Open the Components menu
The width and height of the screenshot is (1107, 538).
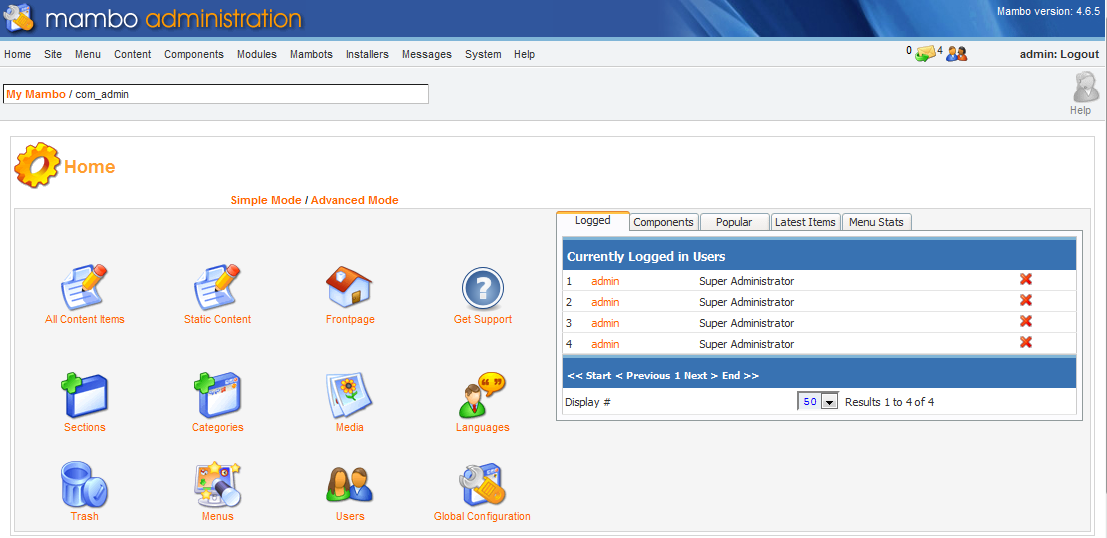coord(194,54)
